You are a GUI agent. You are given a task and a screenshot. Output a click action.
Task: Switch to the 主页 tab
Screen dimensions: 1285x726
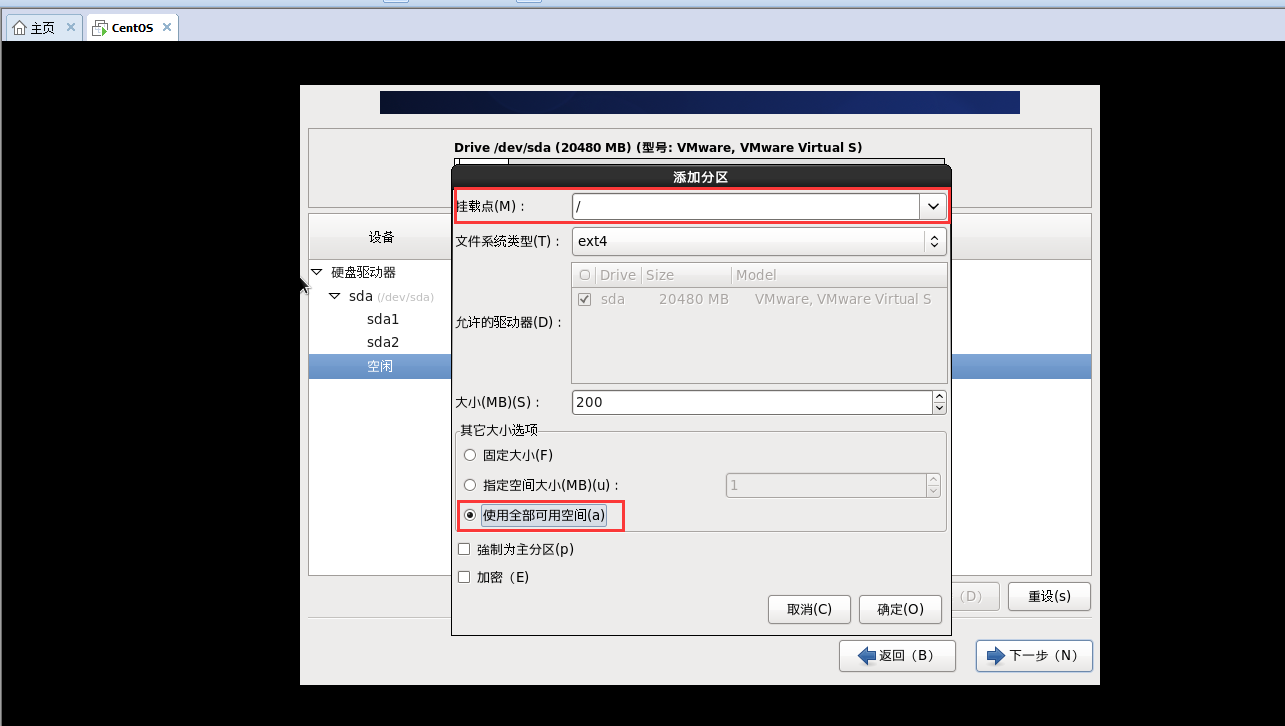(42, 28)
